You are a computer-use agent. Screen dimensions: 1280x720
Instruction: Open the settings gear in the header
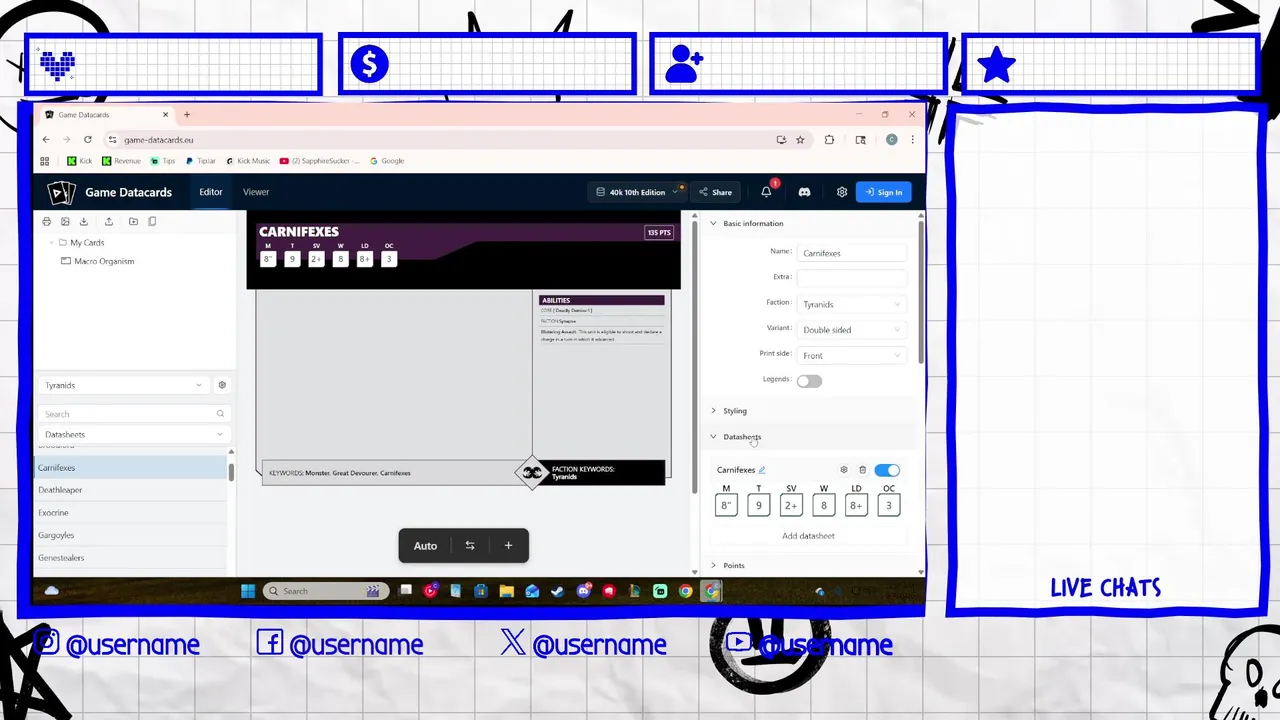[x=842, y=192]
